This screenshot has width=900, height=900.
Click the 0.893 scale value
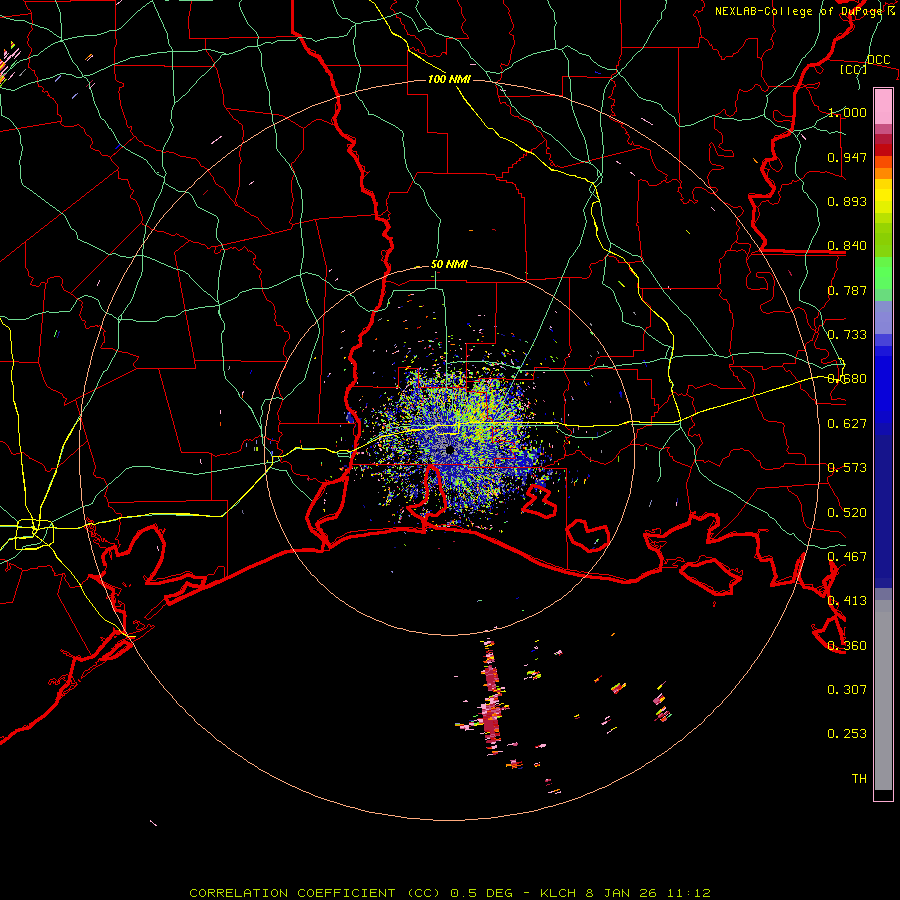(847, 201)
